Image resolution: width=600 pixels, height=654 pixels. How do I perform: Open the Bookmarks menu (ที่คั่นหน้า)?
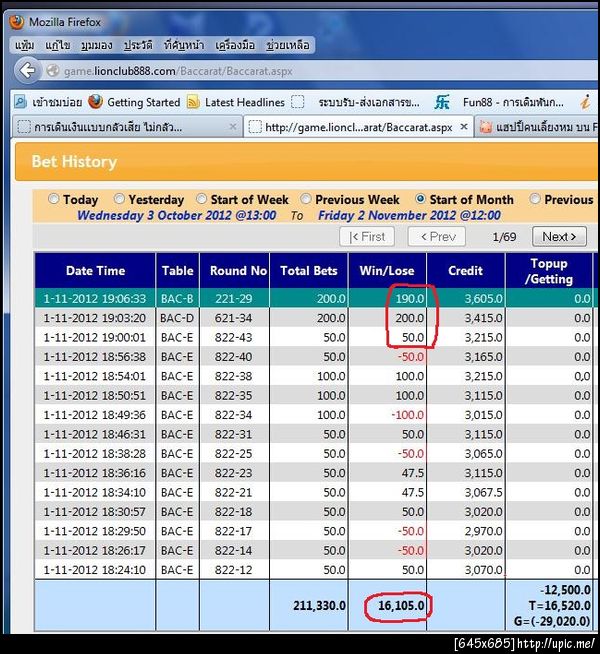point(184,45)
